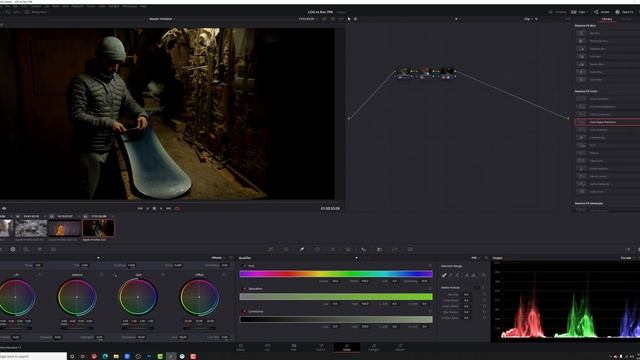Reset the Gamma color wheel
This screenshot has height=360, width=640.
(x=101, y=275)
